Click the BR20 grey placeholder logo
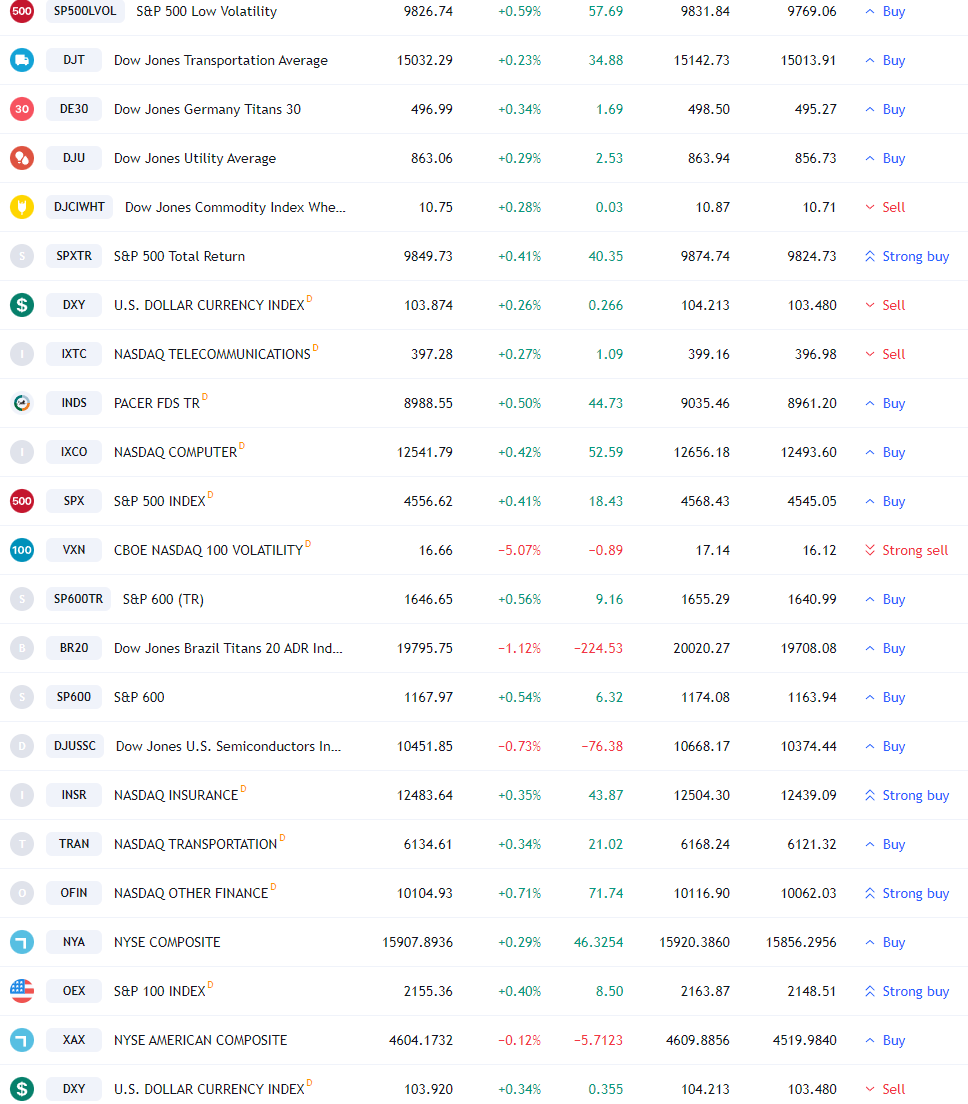The width and height of the screenshot is (968, 1104). tap(22, 648)
